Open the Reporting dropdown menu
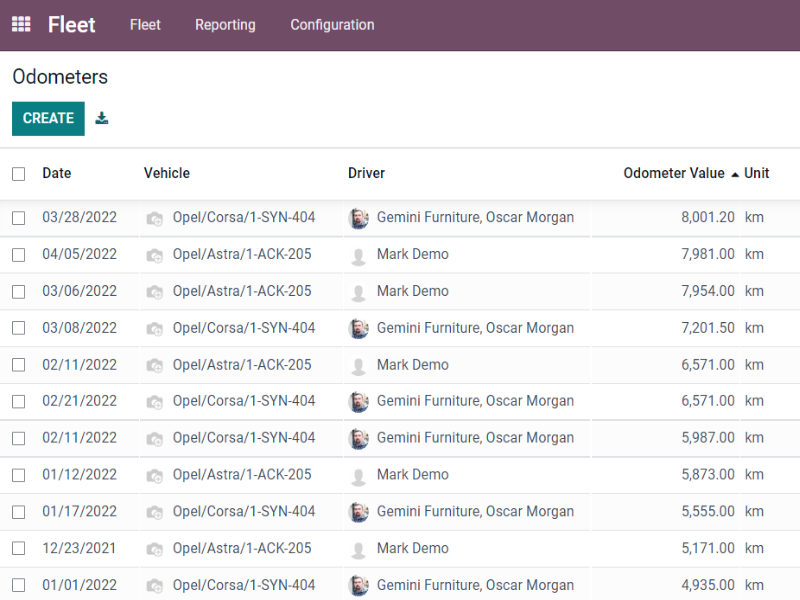This screenshot has height=600, width=800. (x=225, y=24)
